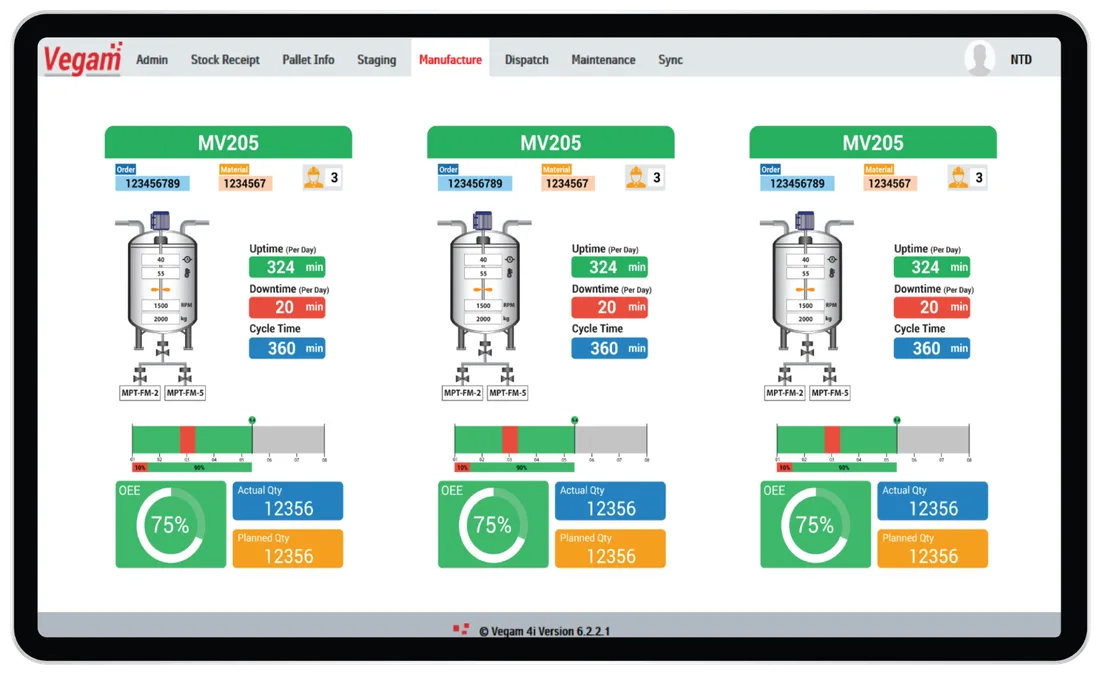The width and height of the screenshot is (1100, 674).
Task: Click the OEE 75% gauge in right card
Action: coord(815,525)
